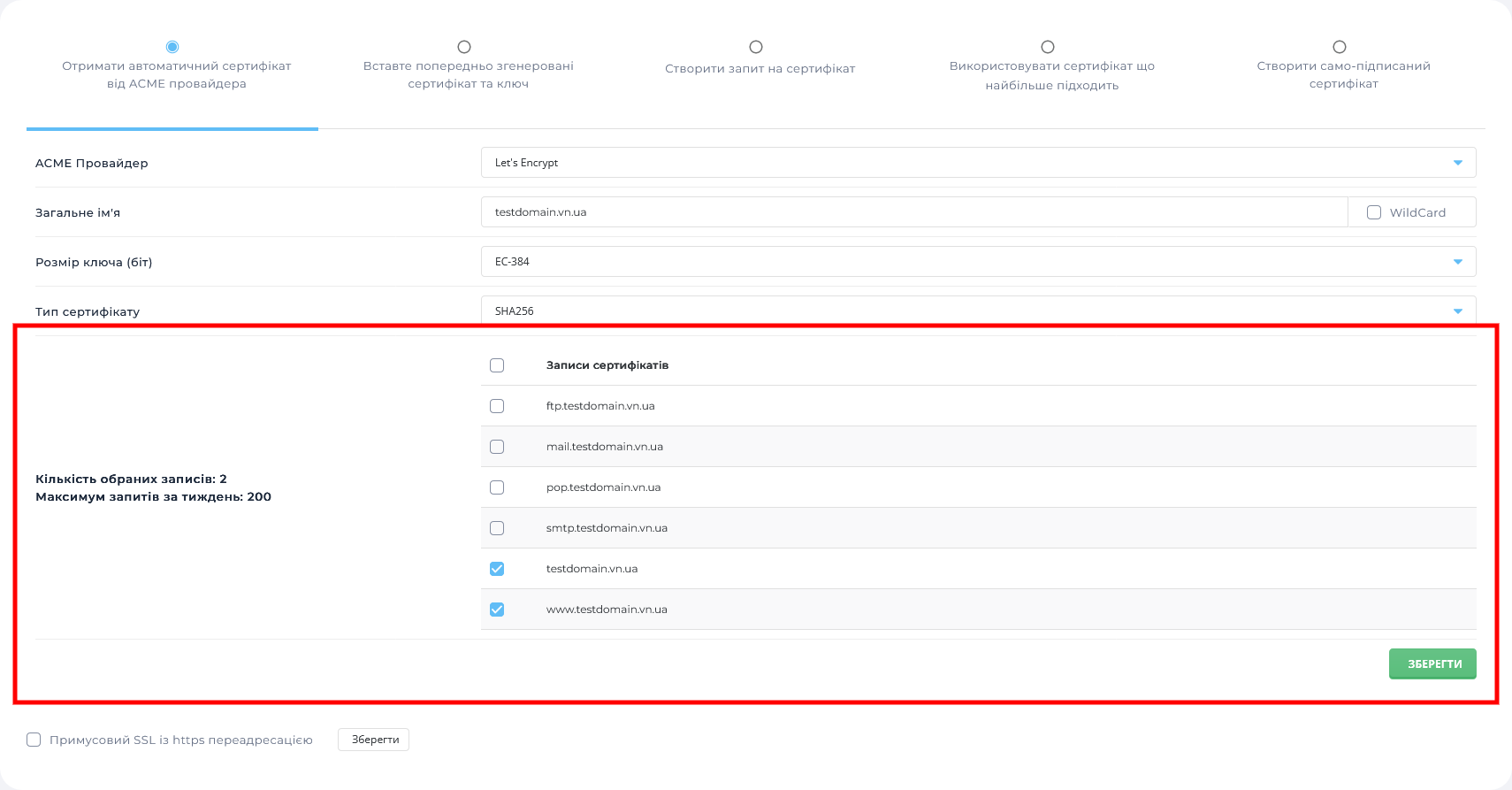Tick the pop.testdomain.vn.ua checkbox
The image size is (1512, 790).
click(x=497, y=487)
